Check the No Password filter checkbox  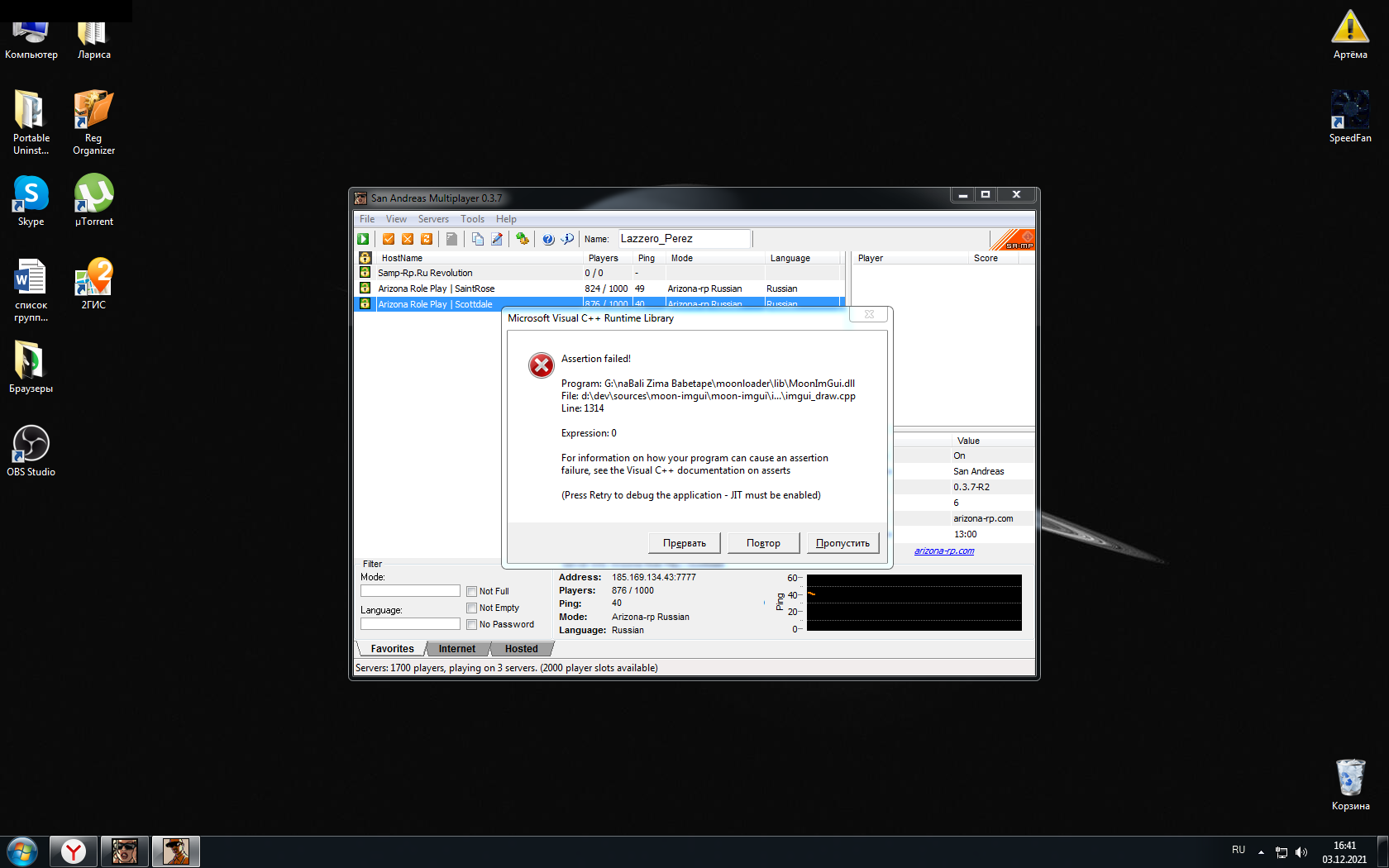471,624
